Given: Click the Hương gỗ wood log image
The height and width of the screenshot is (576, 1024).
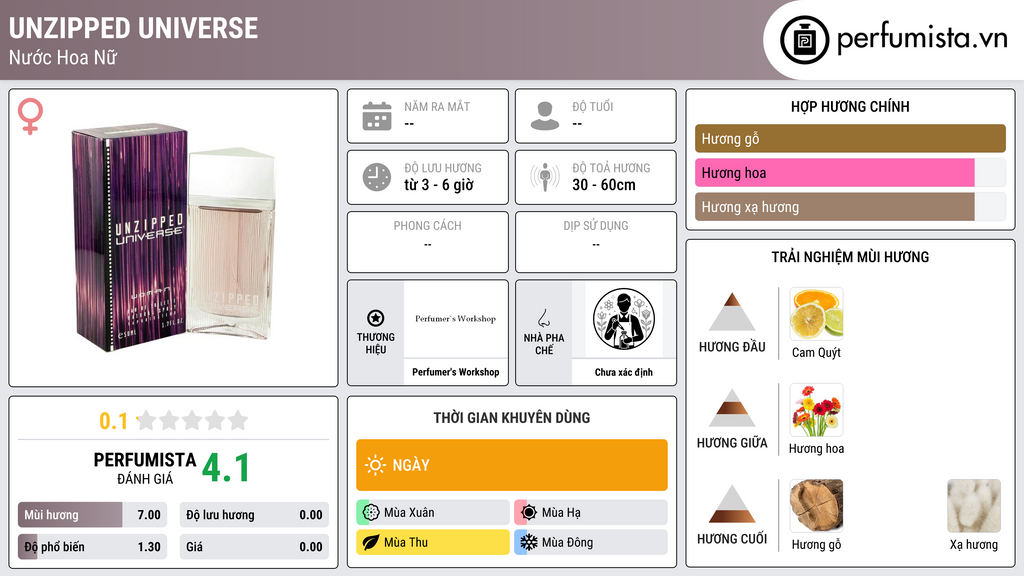Looking at the screenshot, I should click(816, 506).
